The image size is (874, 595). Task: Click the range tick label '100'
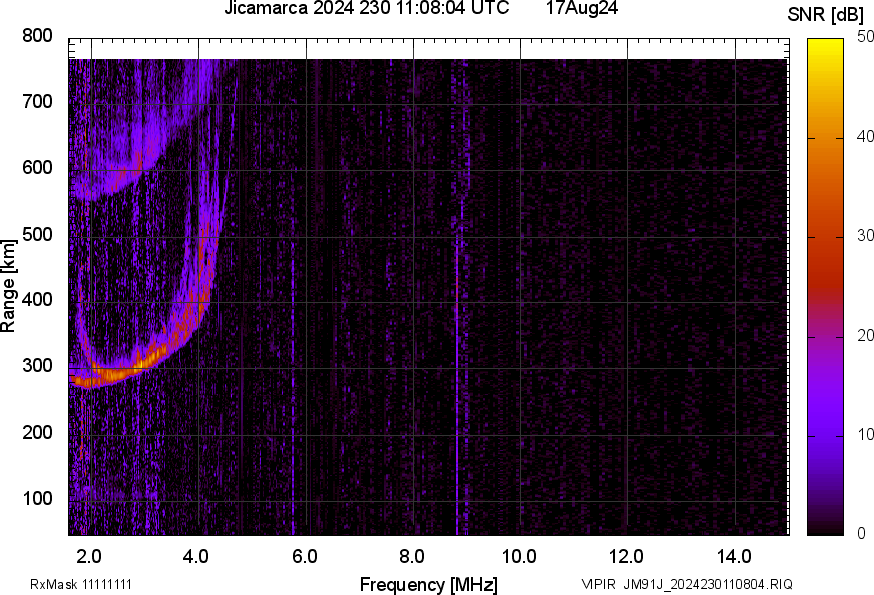coord(37,498)
